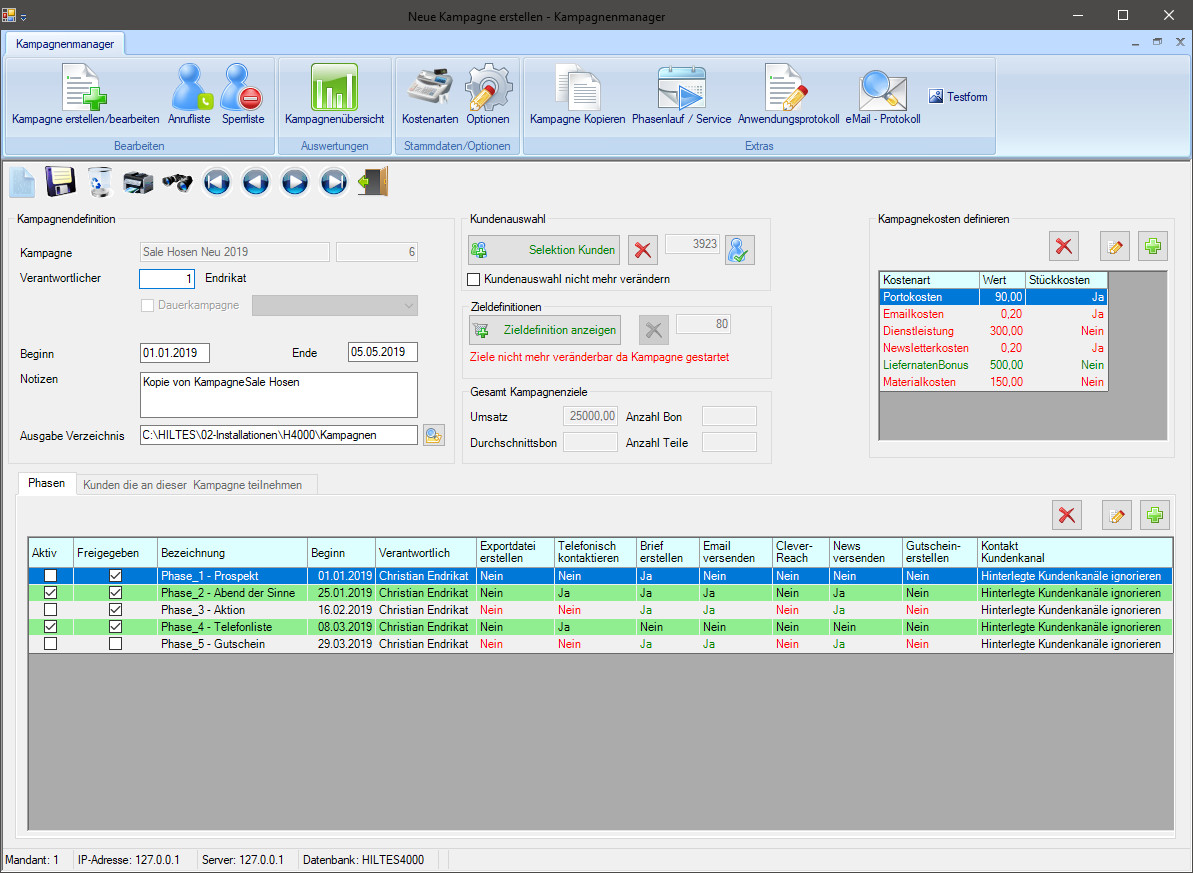Toggle Freigegeben checkbox for Phase_5 - Gutschein
1193x873 pixels.
pos(115,644)
